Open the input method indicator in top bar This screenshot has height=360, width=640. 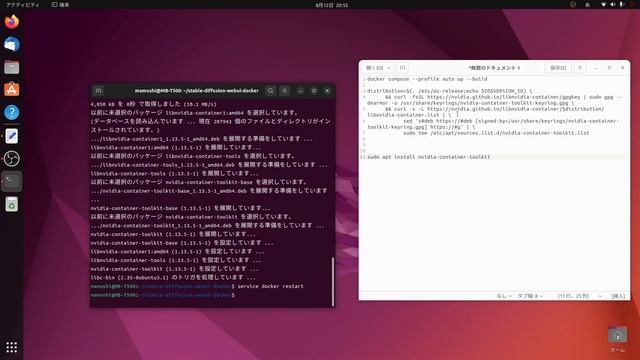point(588,4)
